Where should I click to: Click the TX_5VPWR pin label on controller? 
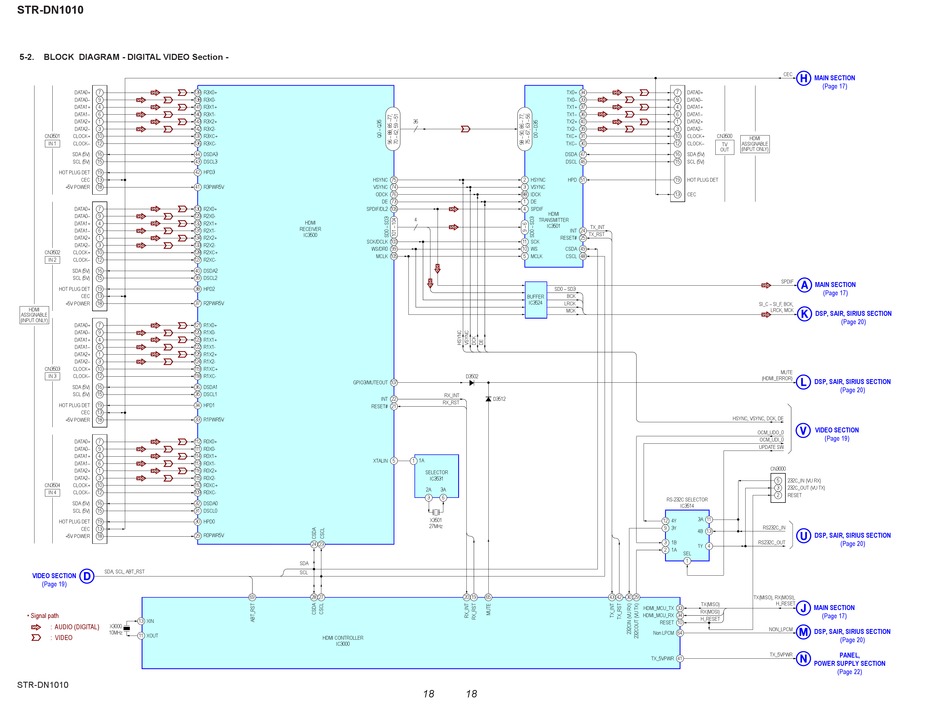pyautogui.click(x=663, y=658)
